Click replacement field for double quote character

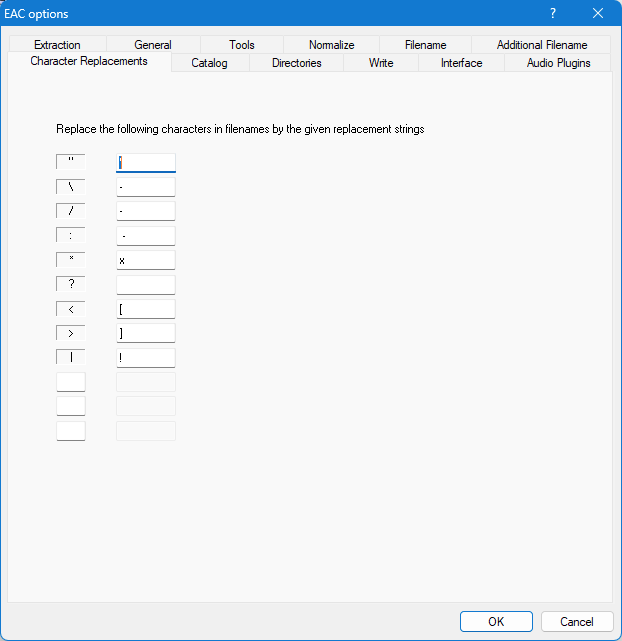146,162
